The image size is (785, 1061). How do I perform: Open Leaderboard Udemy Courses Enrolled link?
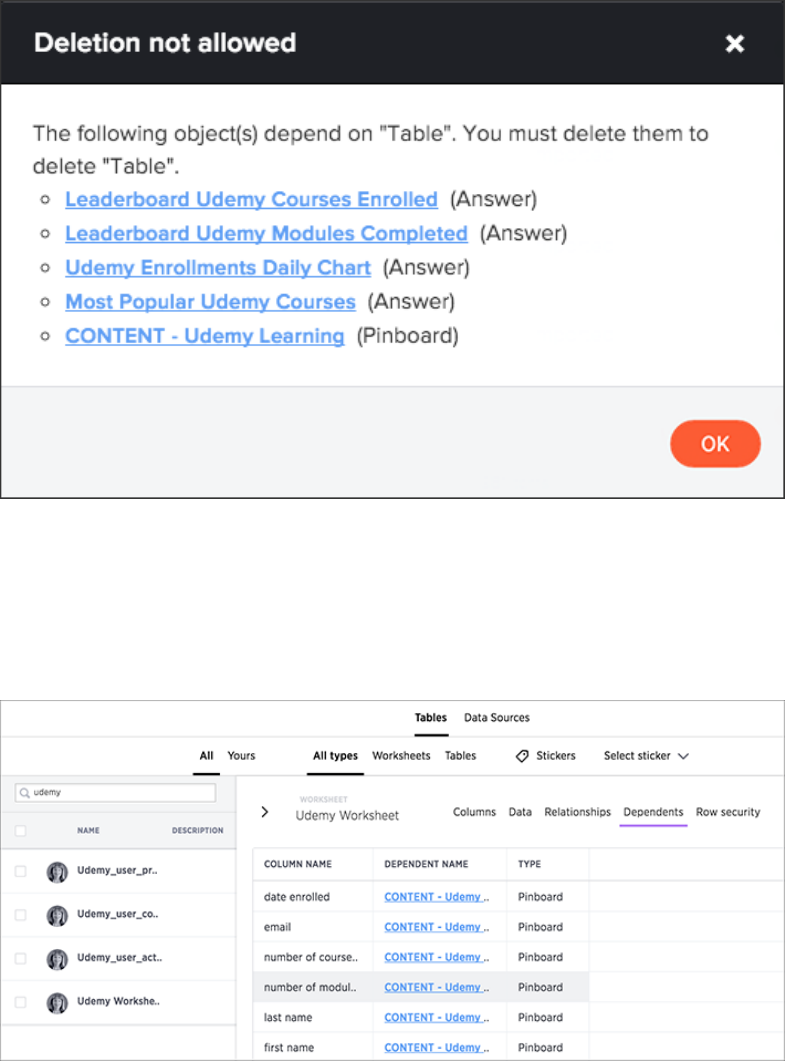(251, 199)
